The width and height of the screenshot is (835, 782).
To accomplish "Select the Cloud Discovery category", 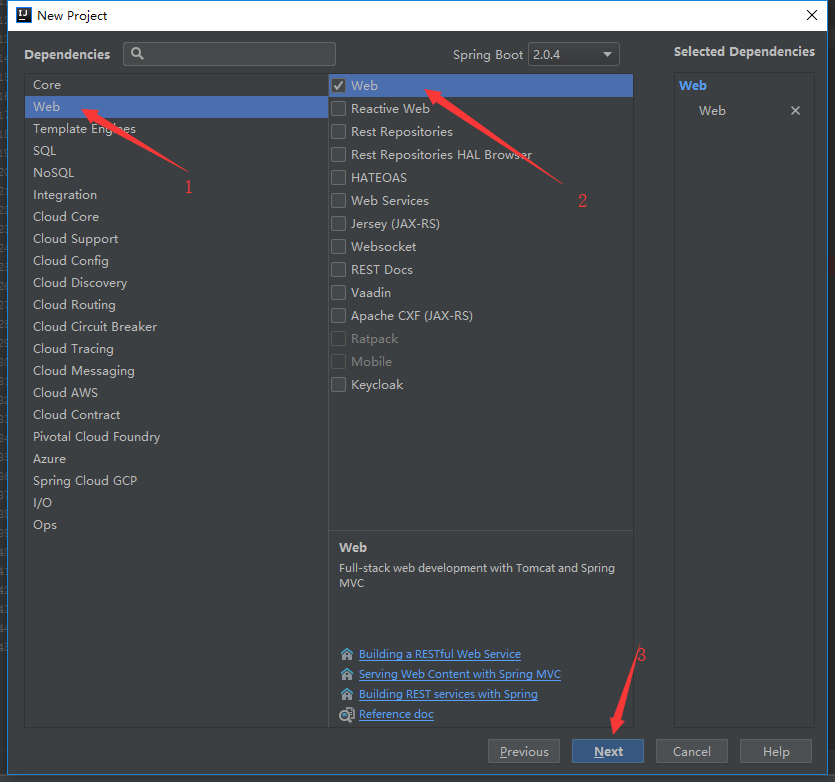I will pos(176,283).
